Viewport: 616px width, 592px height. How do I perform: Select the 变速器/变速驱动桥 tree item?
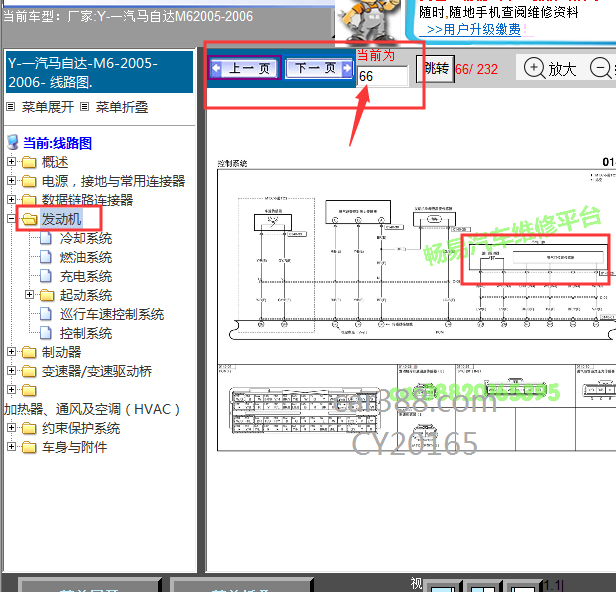click(97, 371)
